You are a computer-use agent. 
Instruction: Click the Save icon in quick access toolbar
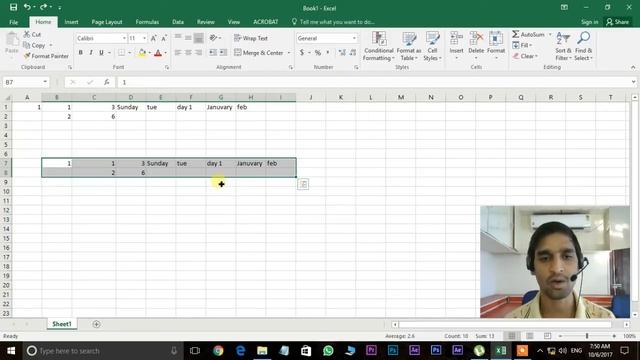(x=13, y=7)
